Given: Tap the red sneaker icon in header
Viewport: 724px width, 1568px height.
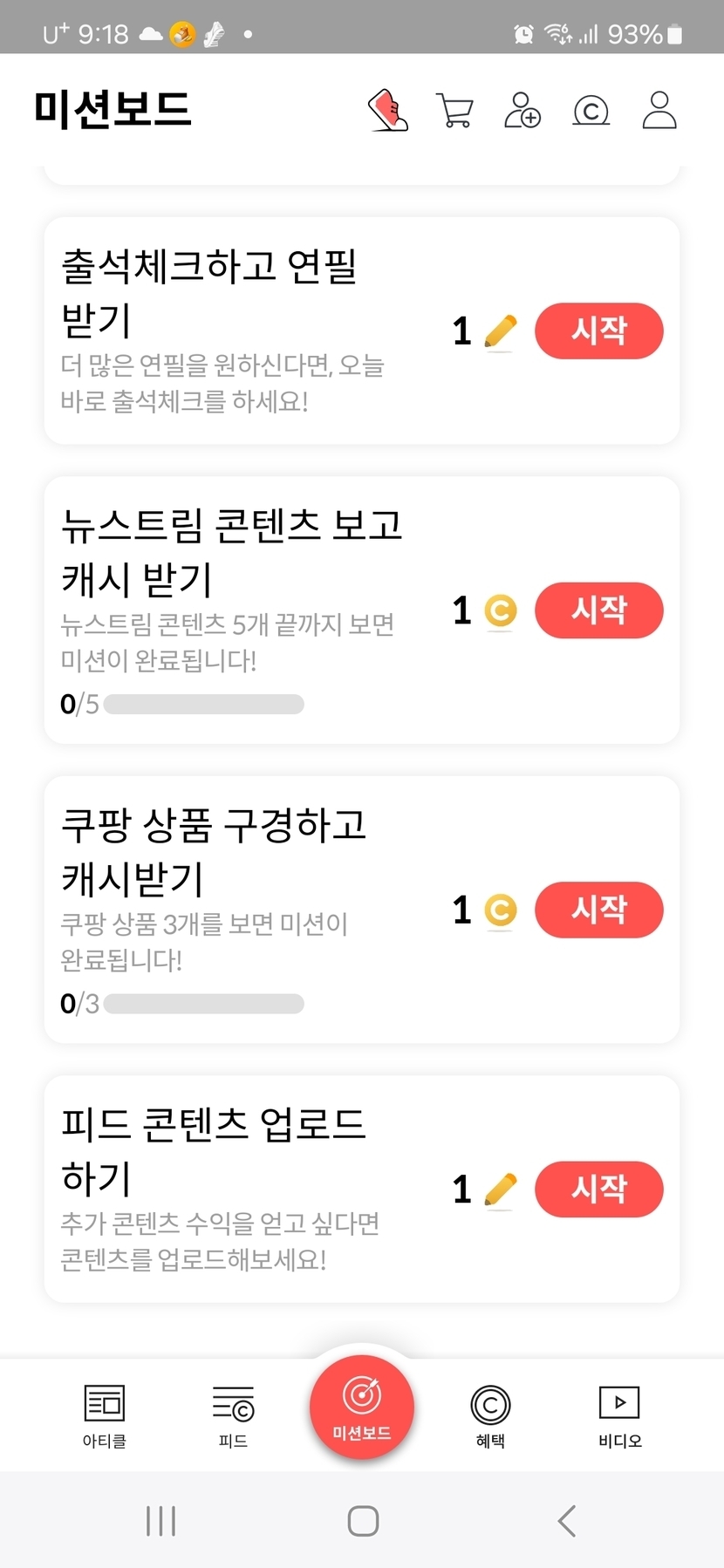Looking at the screenshot, I should coord(388,111).
